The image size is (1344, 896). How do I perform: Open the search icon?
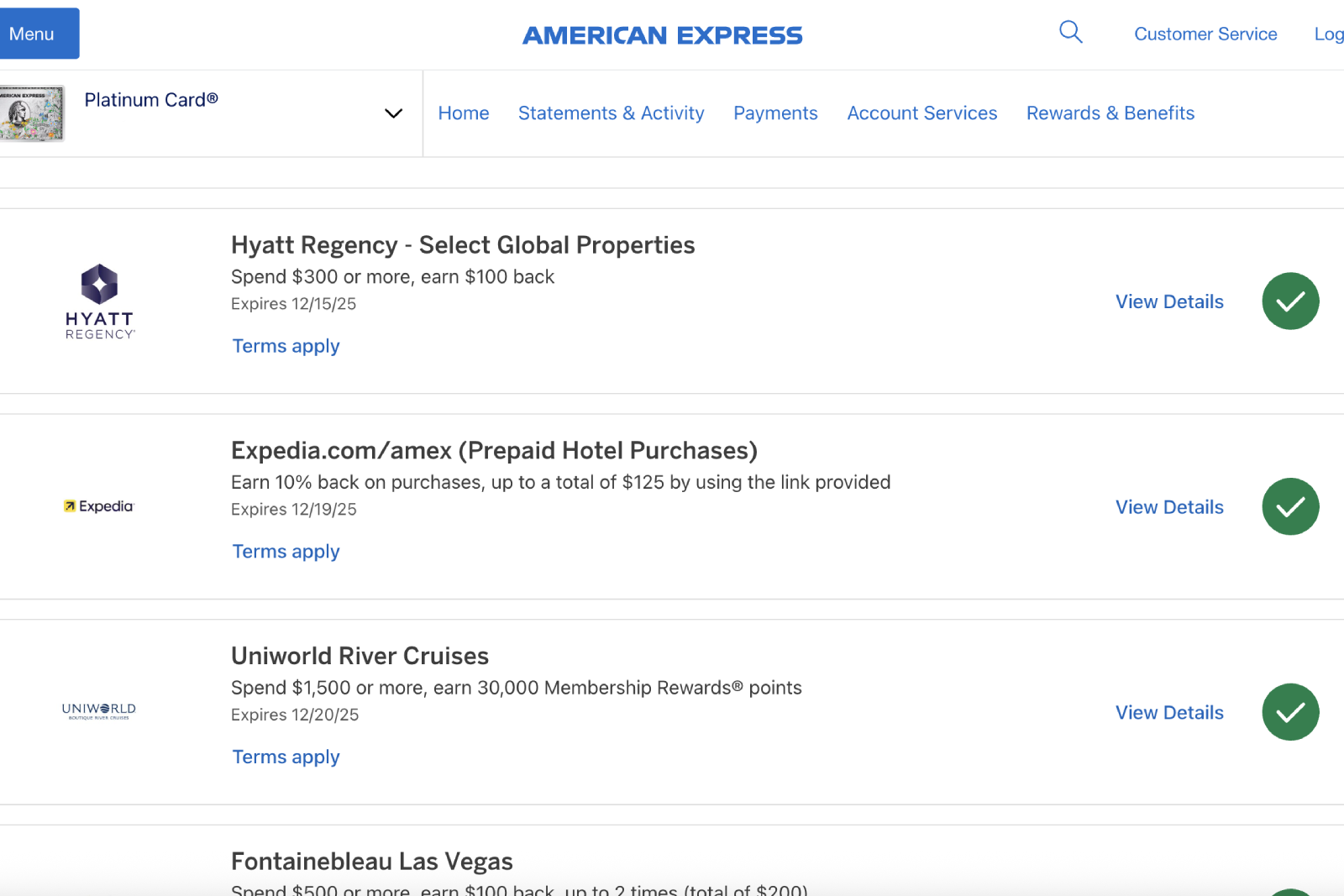tap(1070, 32)
